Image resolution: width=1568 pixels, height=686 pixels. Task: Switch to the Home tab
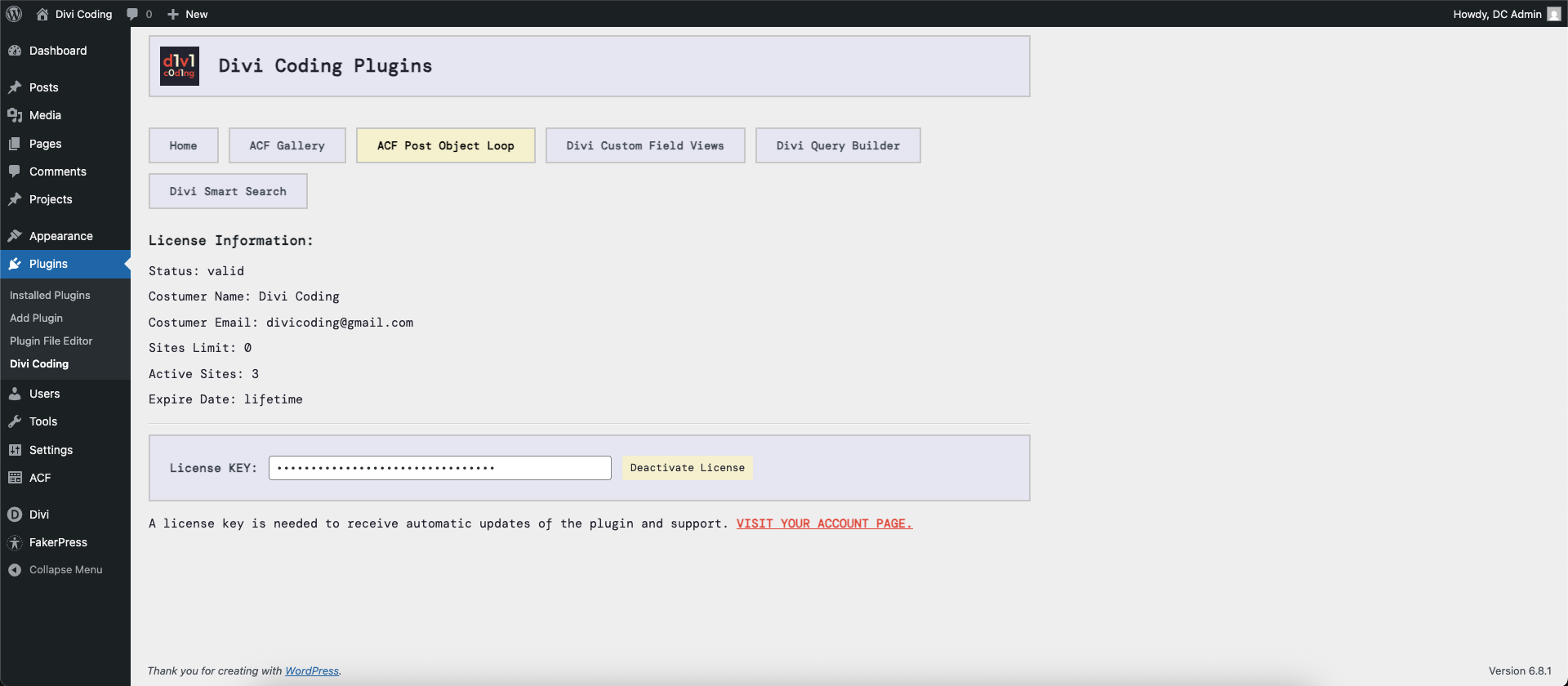point(184,145)
